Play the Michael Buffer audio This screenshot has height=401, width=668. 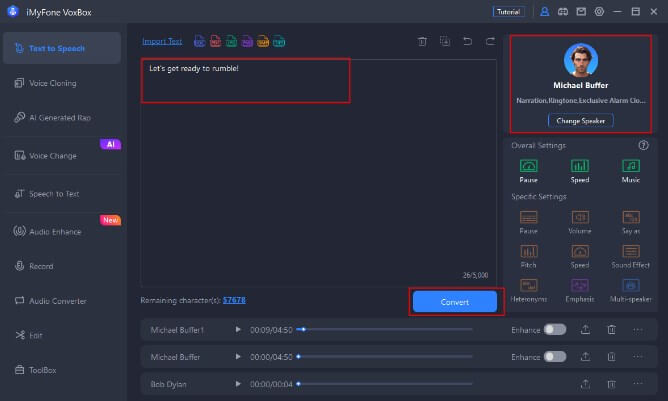click(238, 357)
